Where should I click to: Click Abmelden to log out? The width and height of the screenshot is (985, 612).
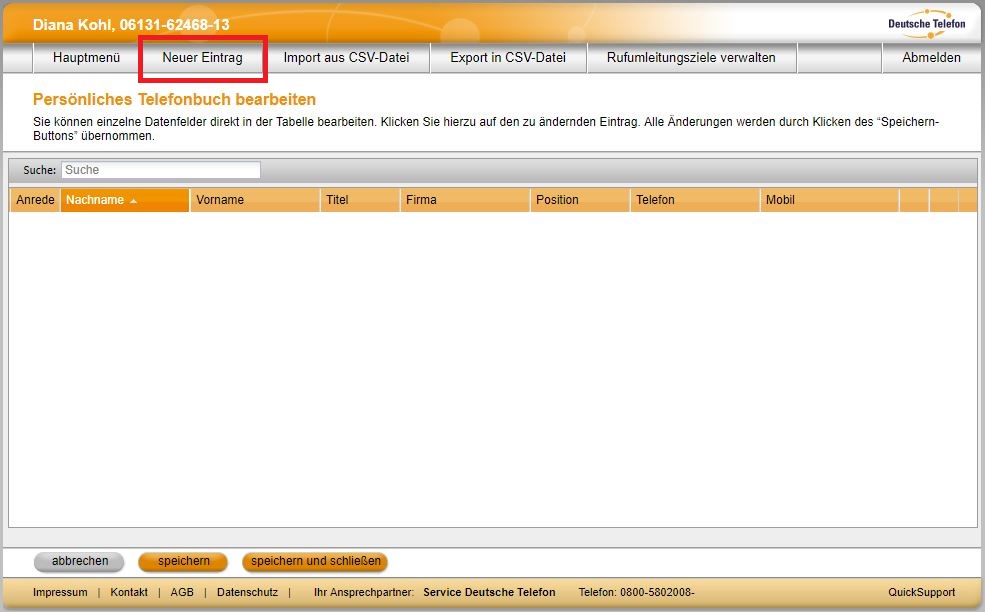pyautogui.click(x=931, y=58)
